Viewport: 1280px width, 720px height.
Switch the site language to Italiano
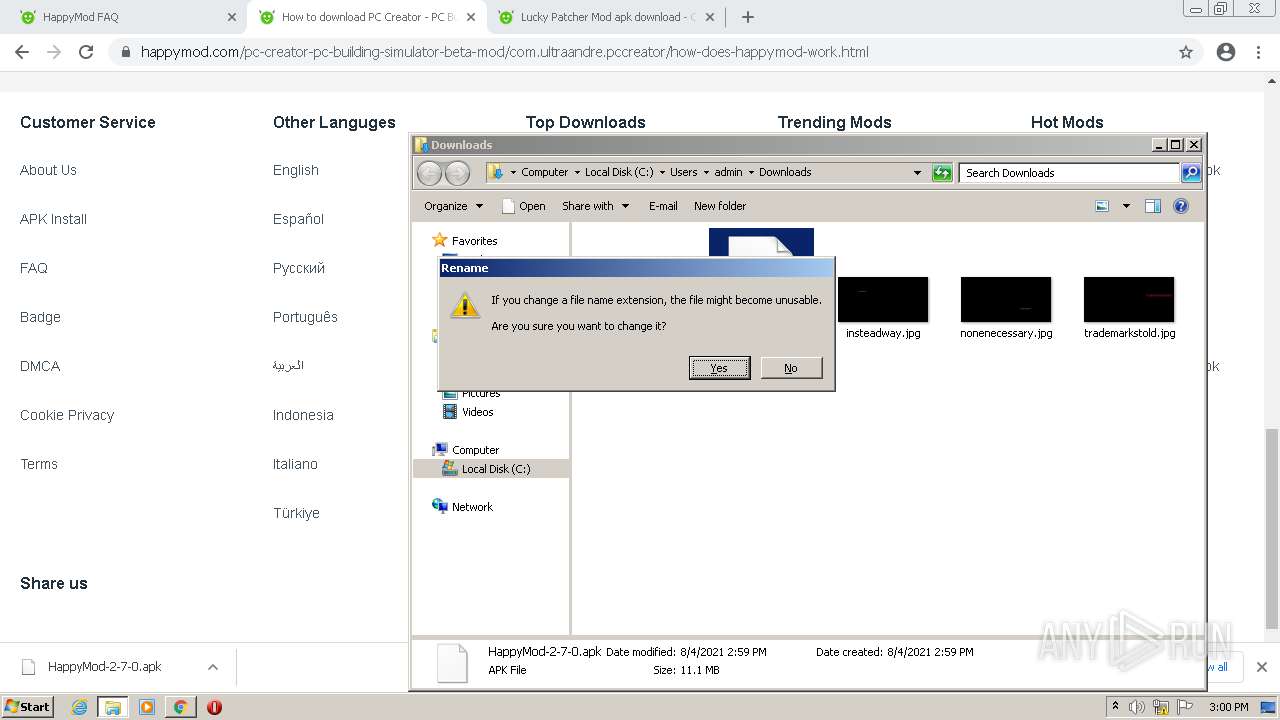pos(295,464)
